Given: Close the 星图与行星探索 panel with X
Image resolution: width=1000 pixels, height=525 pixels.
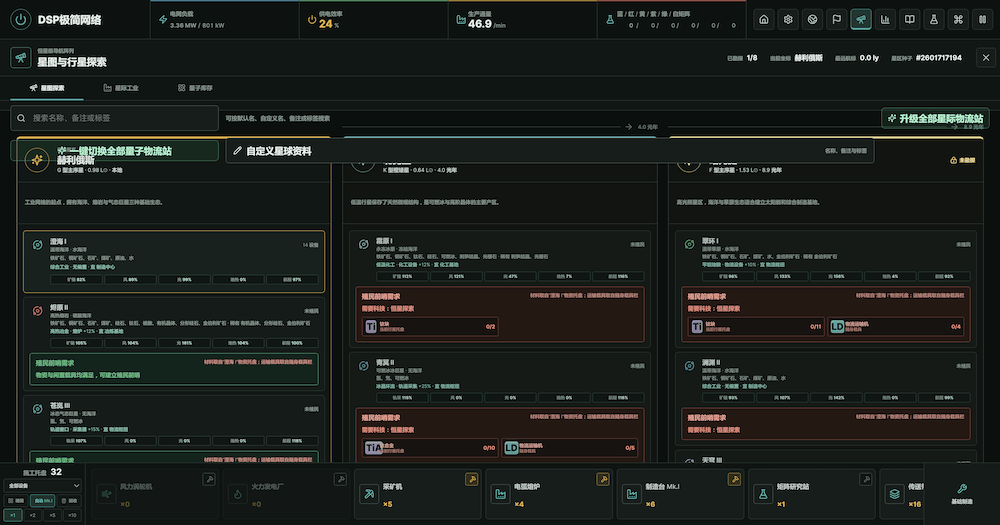Looking at the screenshot, I should point(986,58).
